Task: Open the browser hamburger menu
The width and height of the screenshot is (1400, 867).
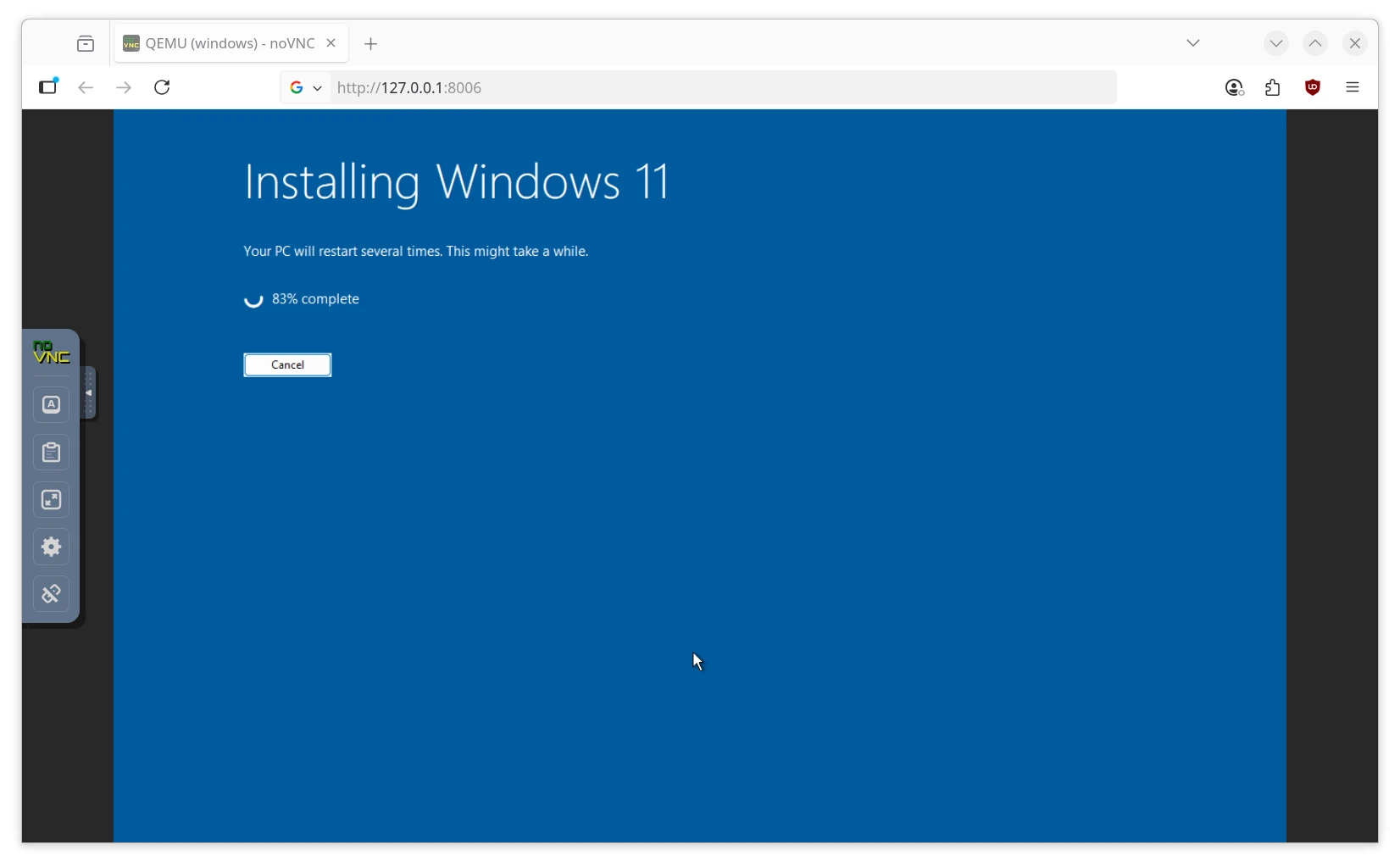Action: coord(1353,87)
